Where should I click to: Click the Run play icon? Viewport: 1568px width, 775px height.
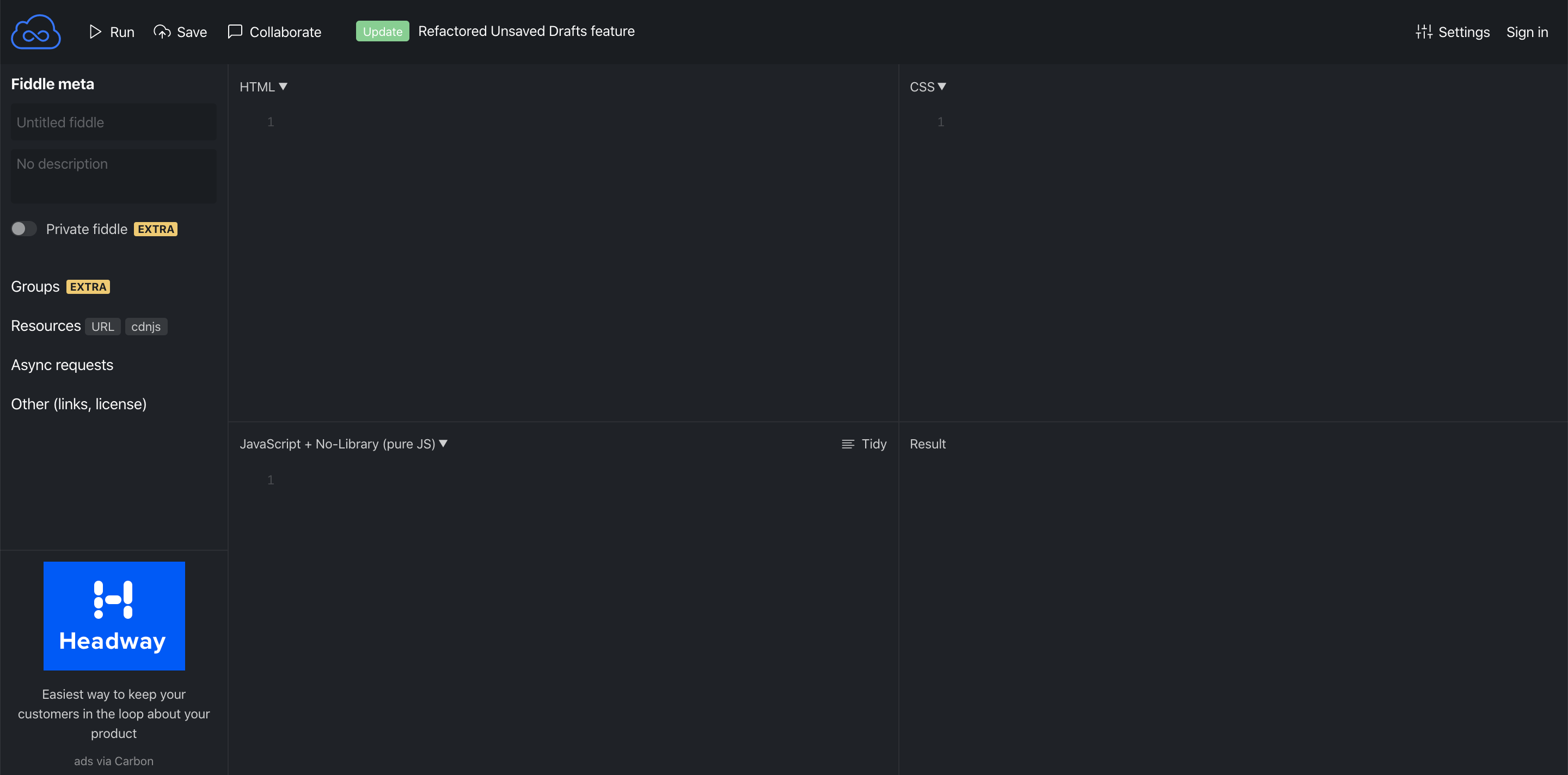pos(95,32)
